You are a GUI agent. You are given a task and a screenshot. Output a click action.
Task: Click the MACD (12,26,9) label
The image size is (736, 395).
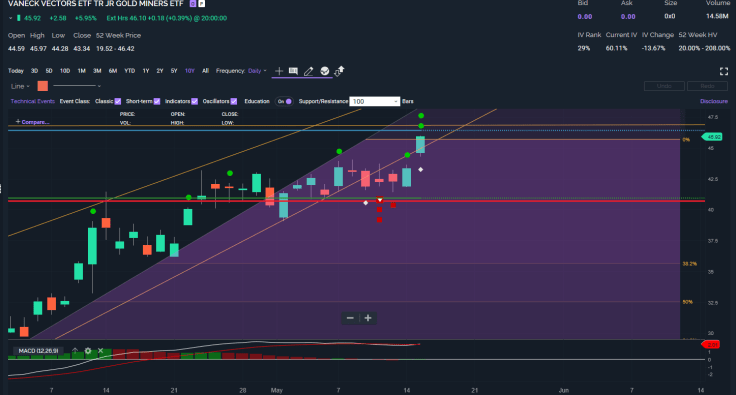tap(38, 351)
